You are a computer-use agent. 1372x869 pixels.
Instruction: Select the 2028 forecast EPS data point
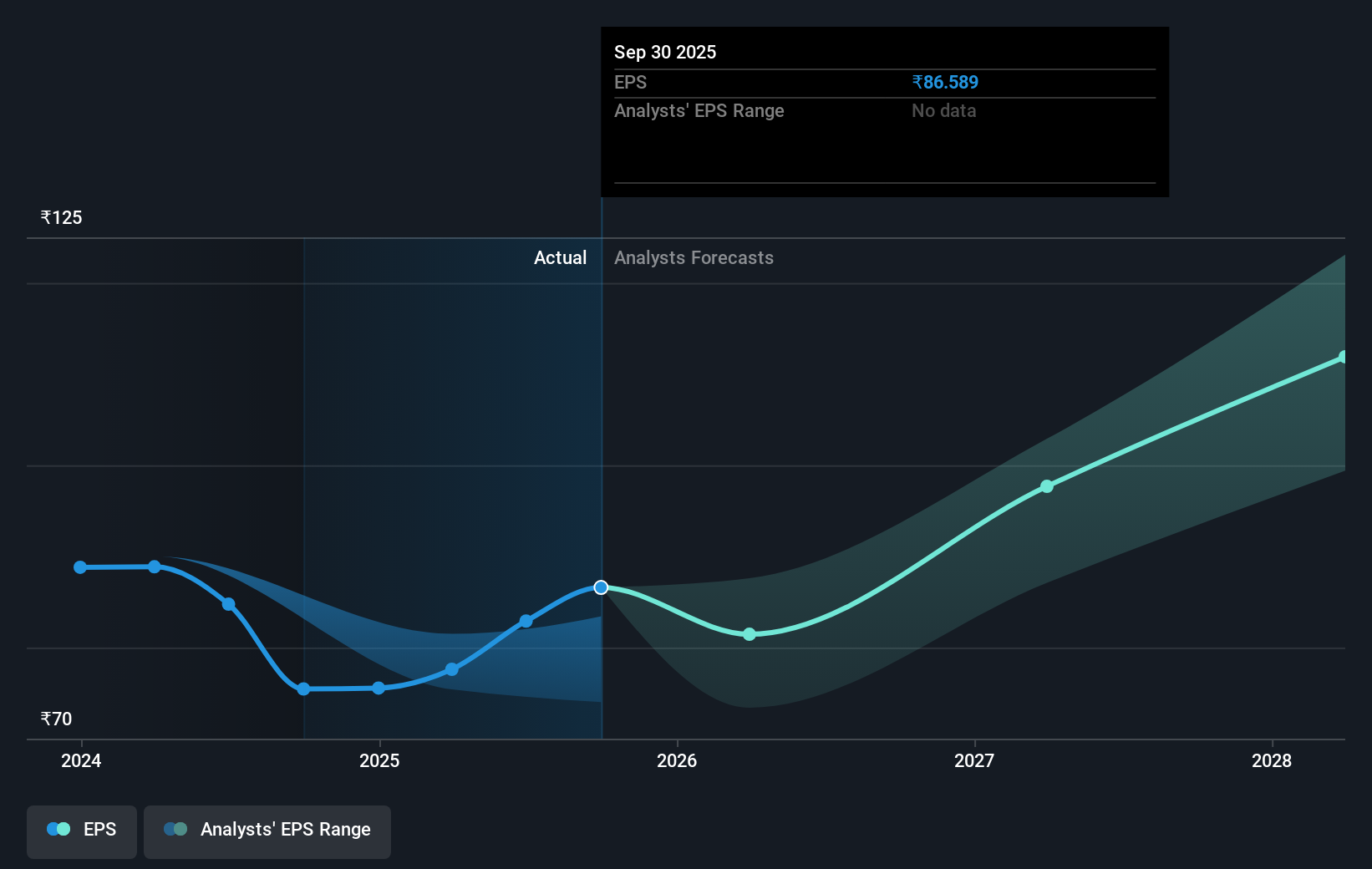[x=1344, y=357]
